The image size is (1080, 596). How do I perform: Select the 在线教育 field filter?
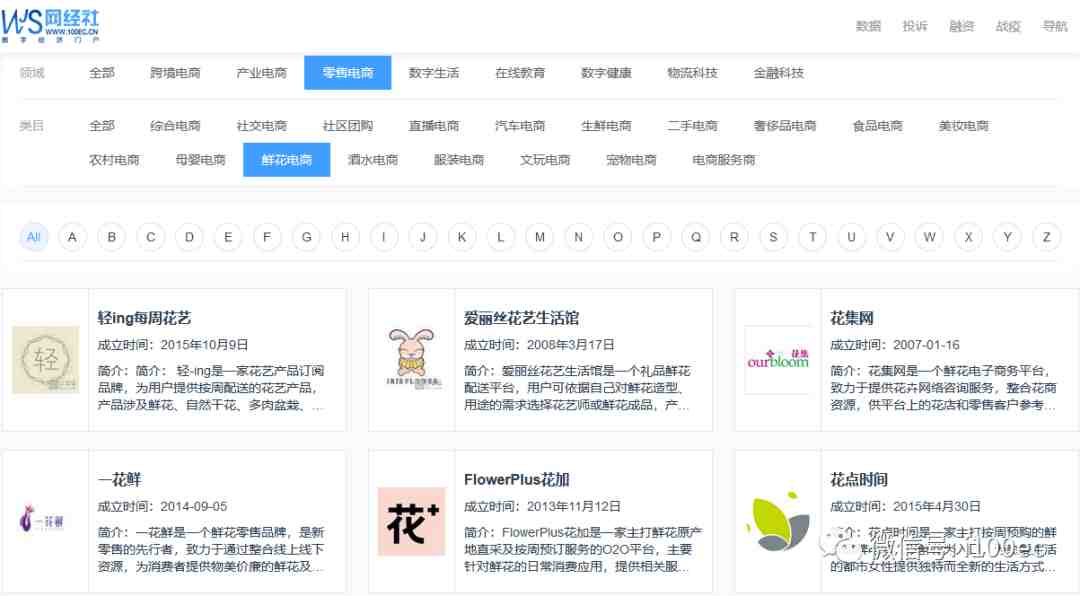pyautogui.click(x=520, y=72)
